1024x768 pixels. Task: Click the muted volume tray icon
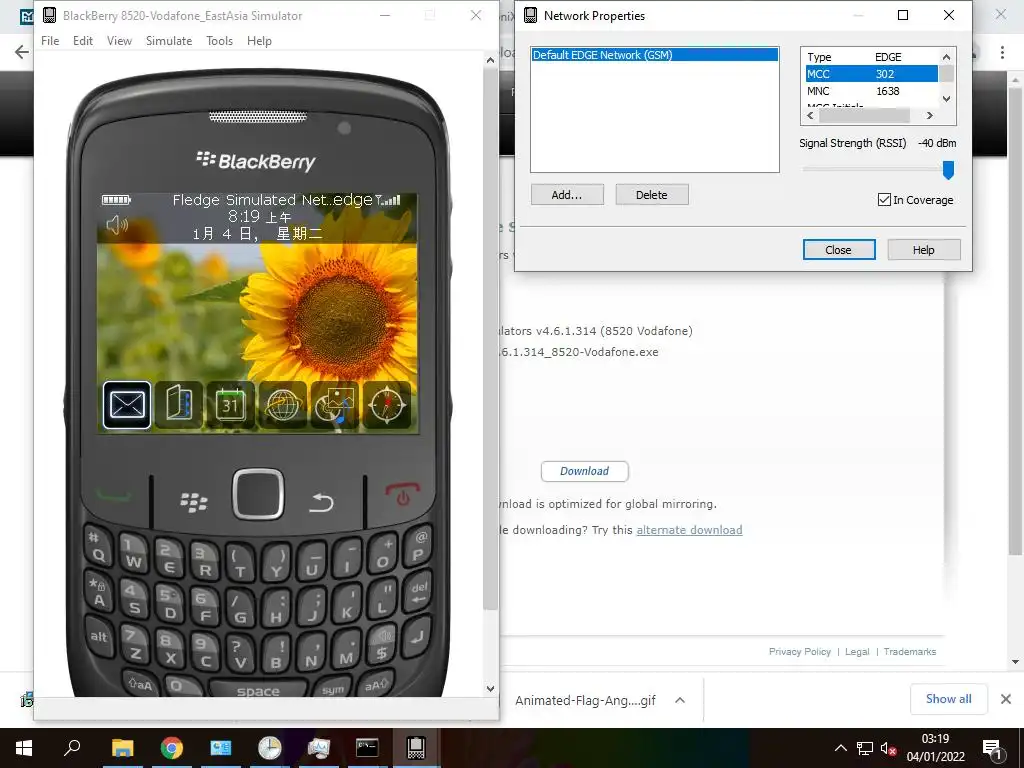point(888,749)
